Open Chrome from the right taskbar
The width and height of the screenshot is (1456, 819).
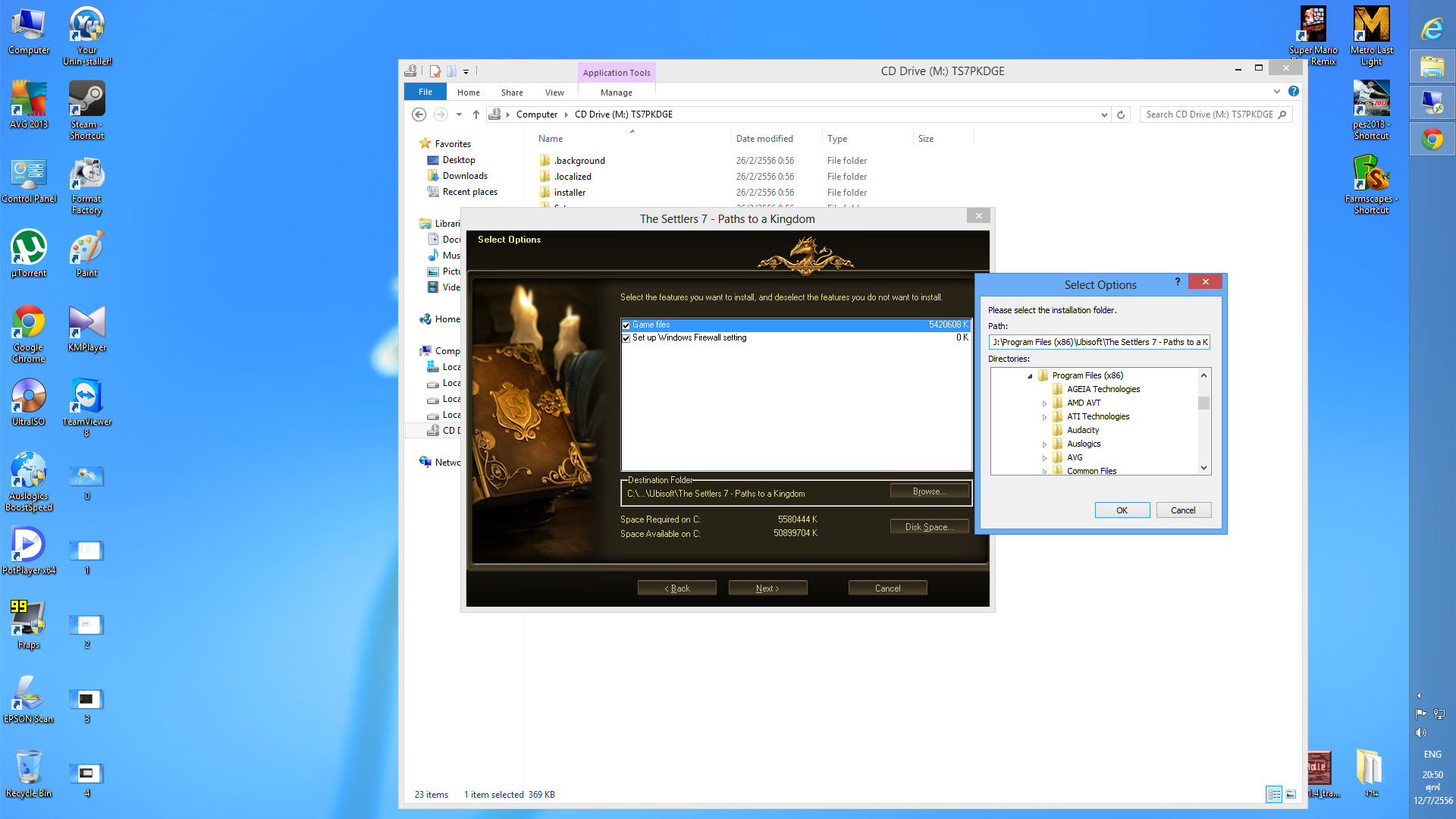1432,140
